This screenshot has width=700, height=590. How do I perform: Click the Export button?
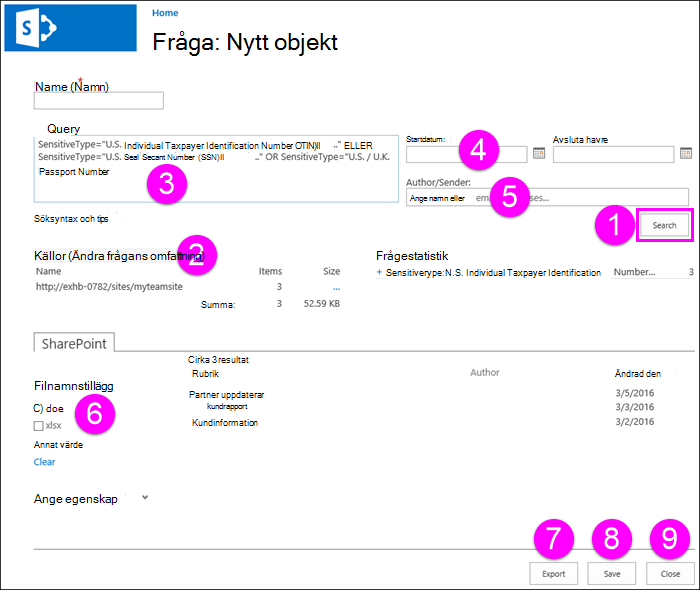tap(554, 573)
